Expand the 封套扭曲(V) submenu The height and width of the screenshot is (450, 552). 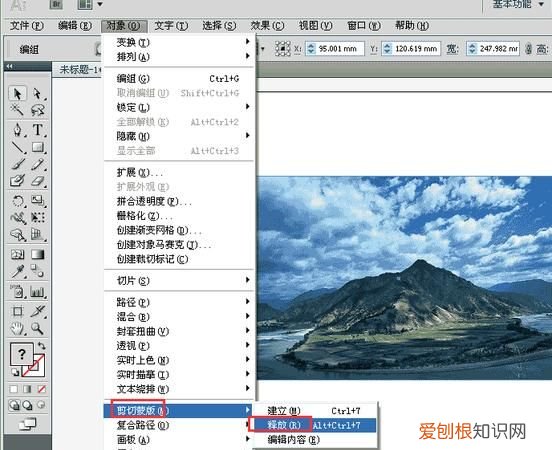[179, 331]
